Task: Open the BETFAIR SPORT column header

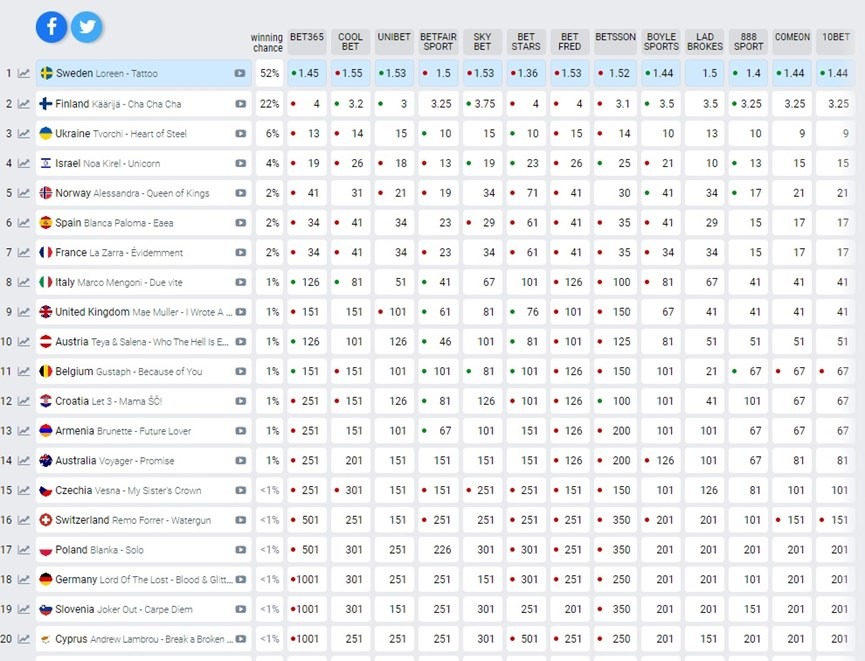Action: (x=438, y=41)
